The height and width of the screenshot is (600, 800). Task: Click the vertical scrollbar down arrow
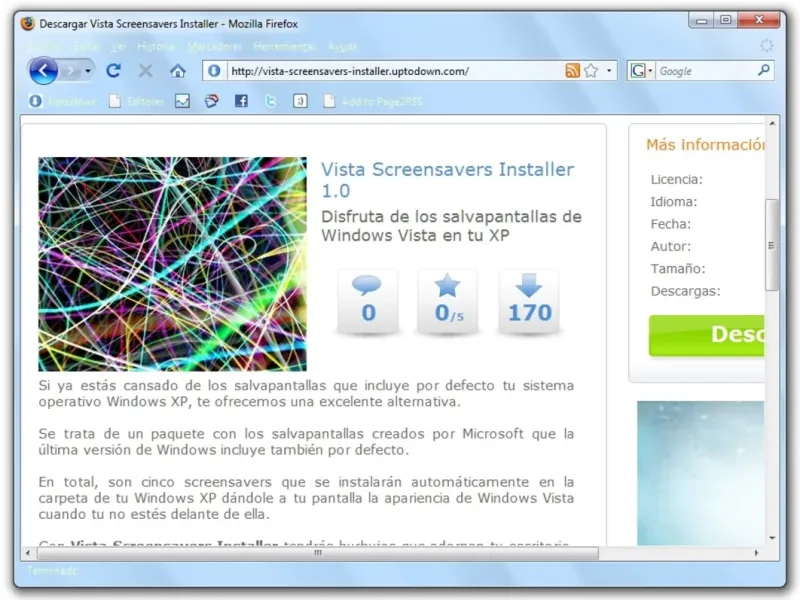tap(772, 538)
